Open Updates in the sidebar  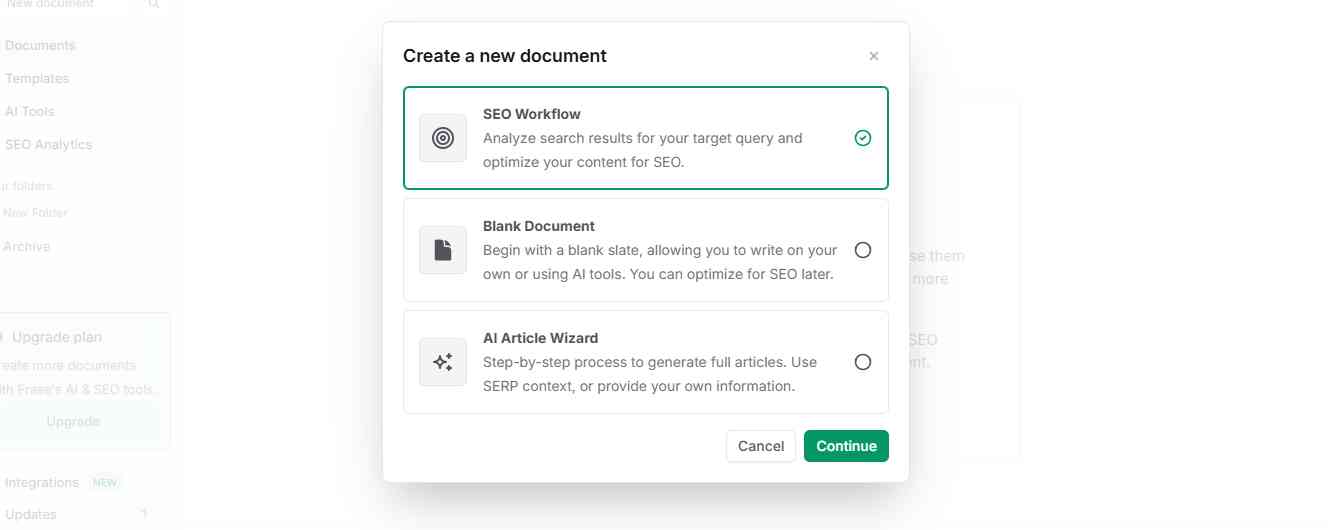(x=31, y=514)
